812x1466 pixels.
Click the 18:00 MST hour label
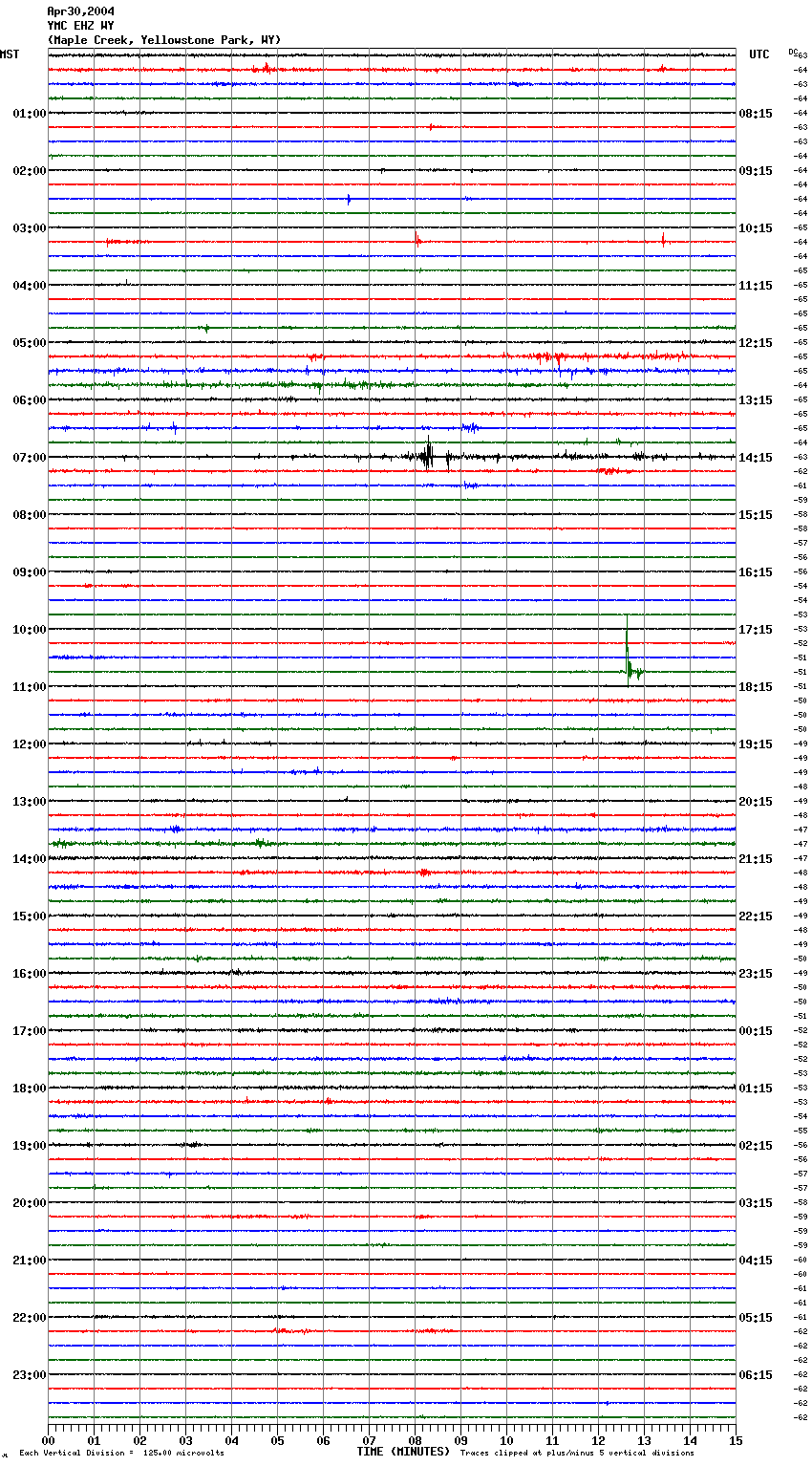click(x=30, y=1088)
